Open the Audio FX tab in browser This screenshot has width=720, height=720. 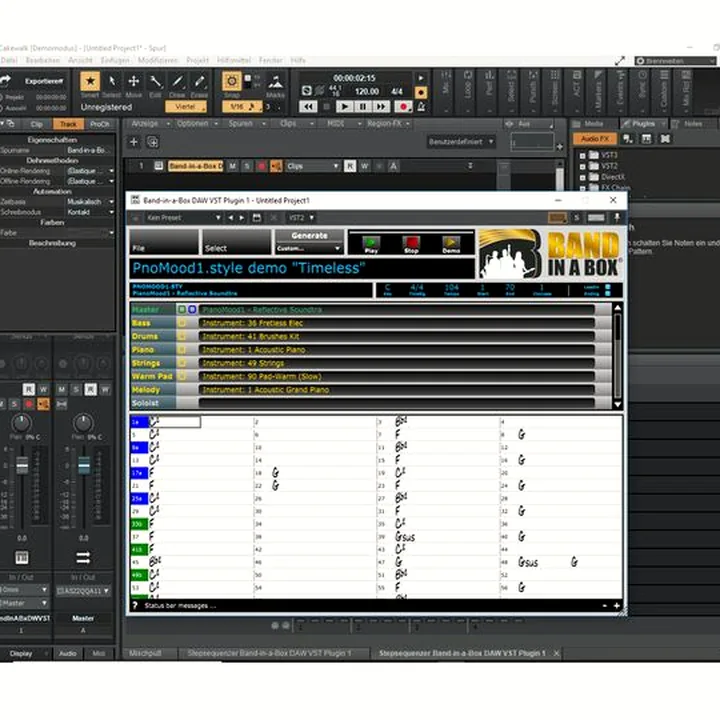click(x=595, y=139)
